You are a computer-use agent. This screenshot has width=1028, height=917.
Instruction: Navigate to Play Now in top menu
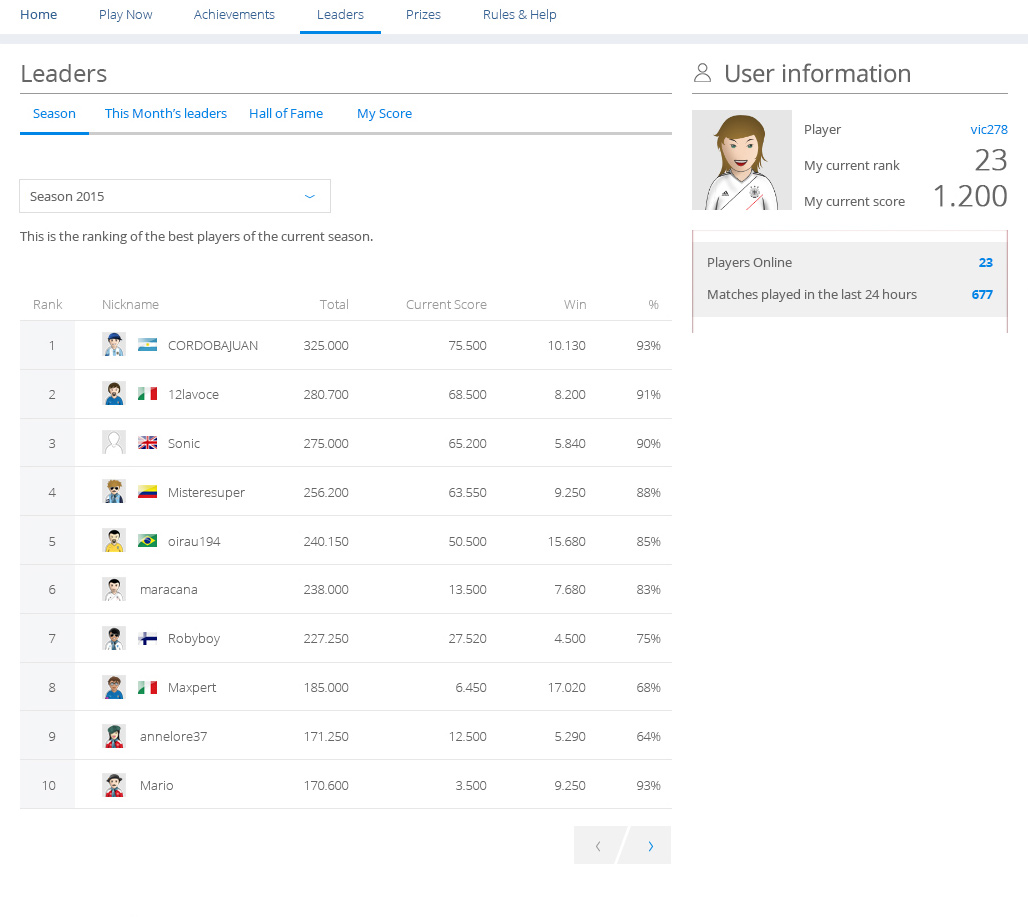coord(126,15)
